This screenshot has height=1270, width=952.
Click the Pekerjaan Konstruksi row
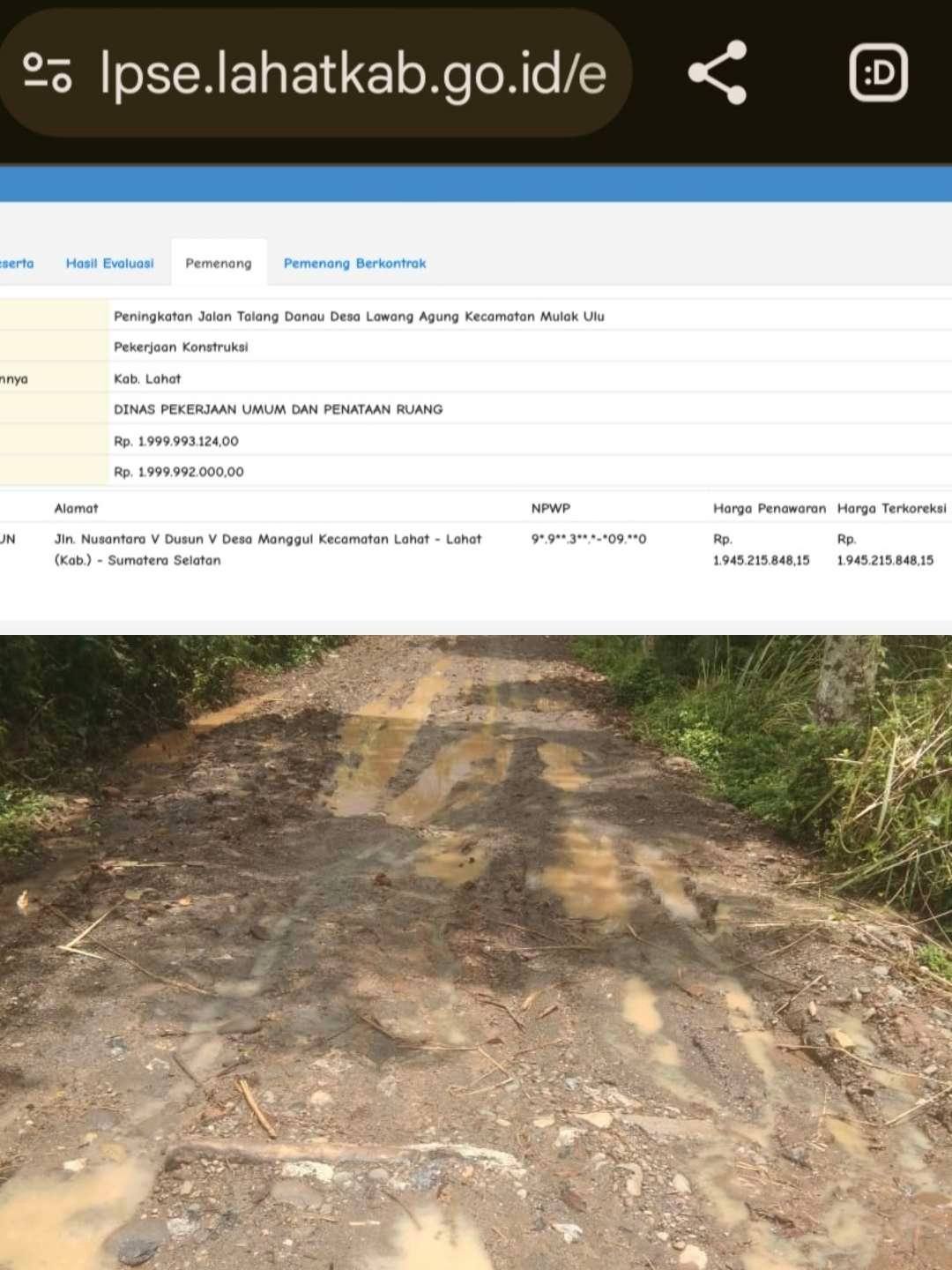(181, 347)
